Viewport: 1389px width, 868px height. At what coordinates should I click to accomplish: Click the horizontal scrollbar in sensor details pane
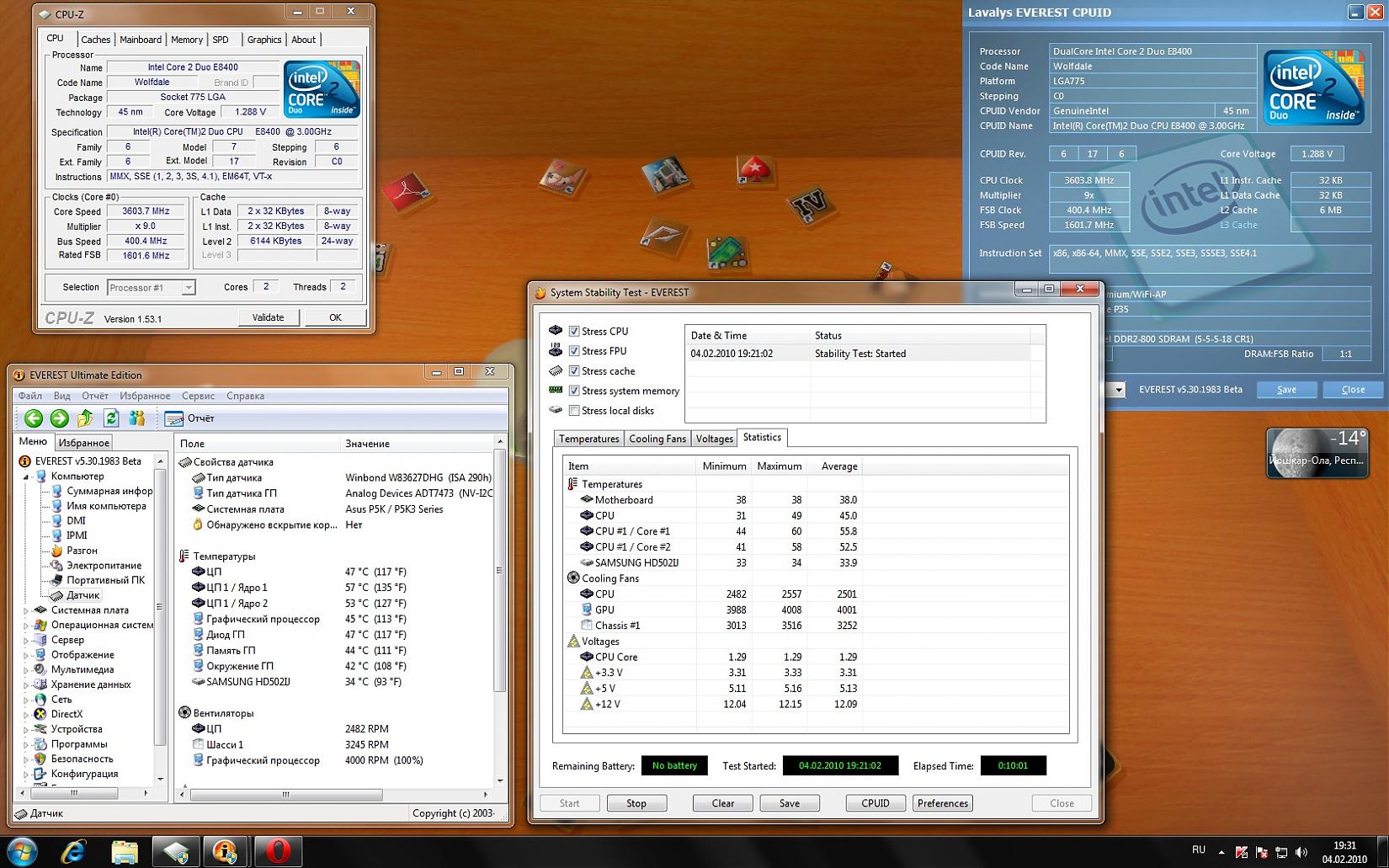pos(285,794)
